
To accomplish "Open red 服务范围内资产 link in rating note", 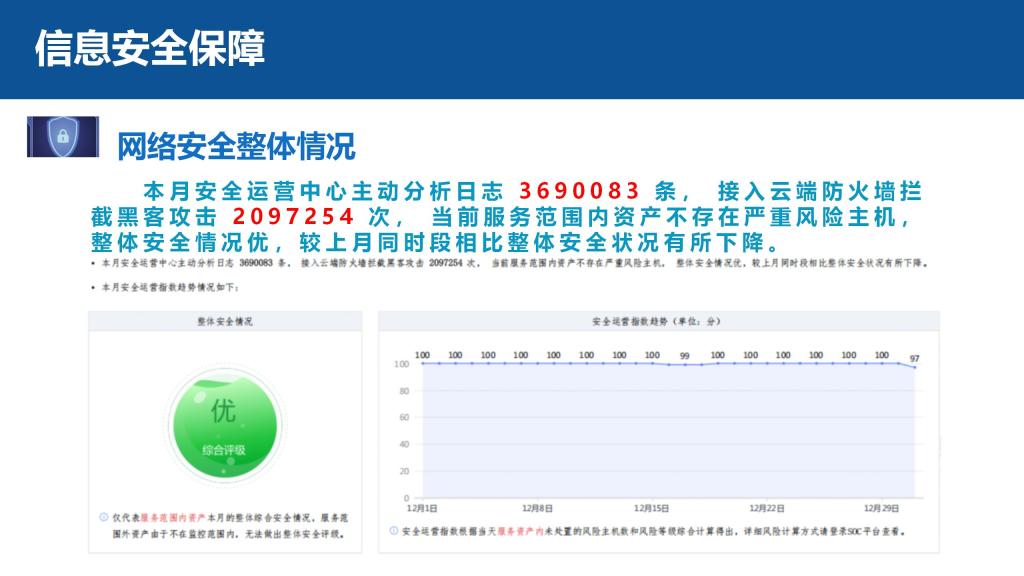I will pos(172,518).
